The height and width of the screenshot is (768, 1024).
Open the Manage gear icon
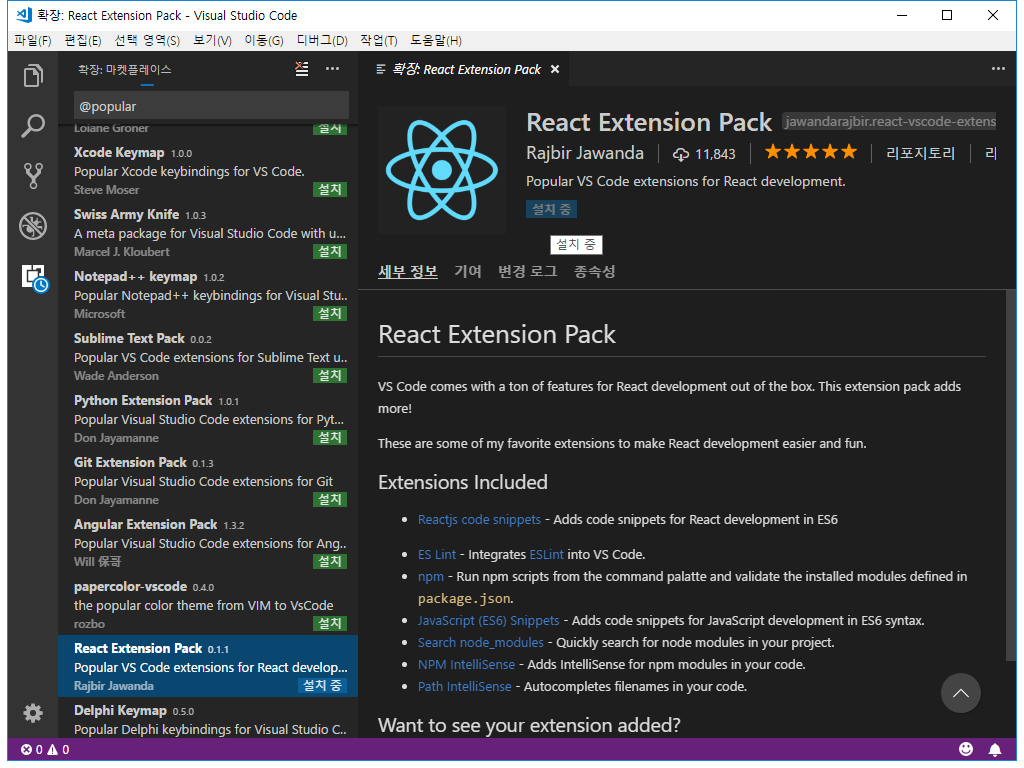[33, 712]
